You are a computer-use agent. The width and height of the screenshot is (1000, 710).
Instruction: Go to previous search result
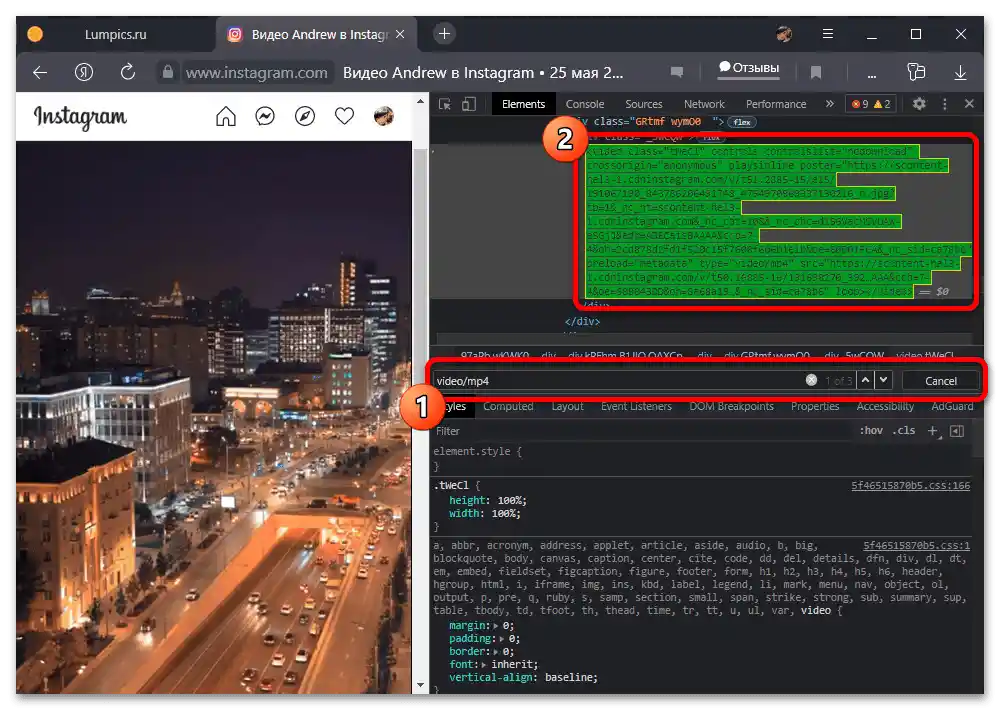[865, 380]
